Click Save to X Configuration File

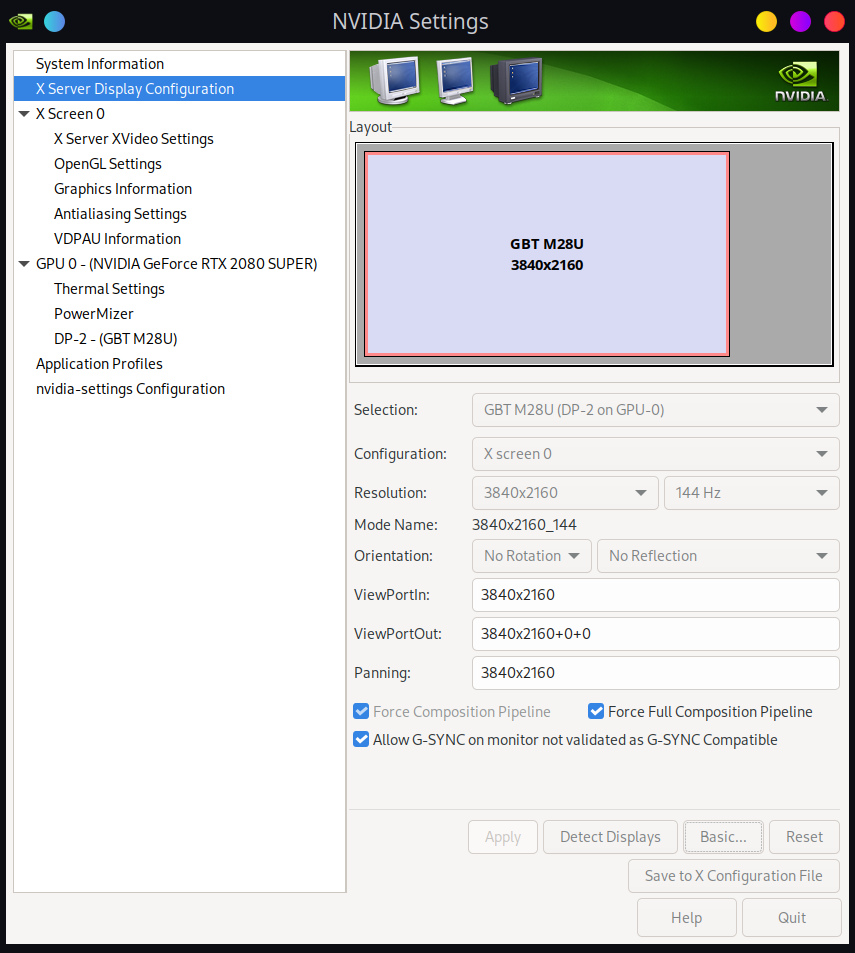click(733, 876)
